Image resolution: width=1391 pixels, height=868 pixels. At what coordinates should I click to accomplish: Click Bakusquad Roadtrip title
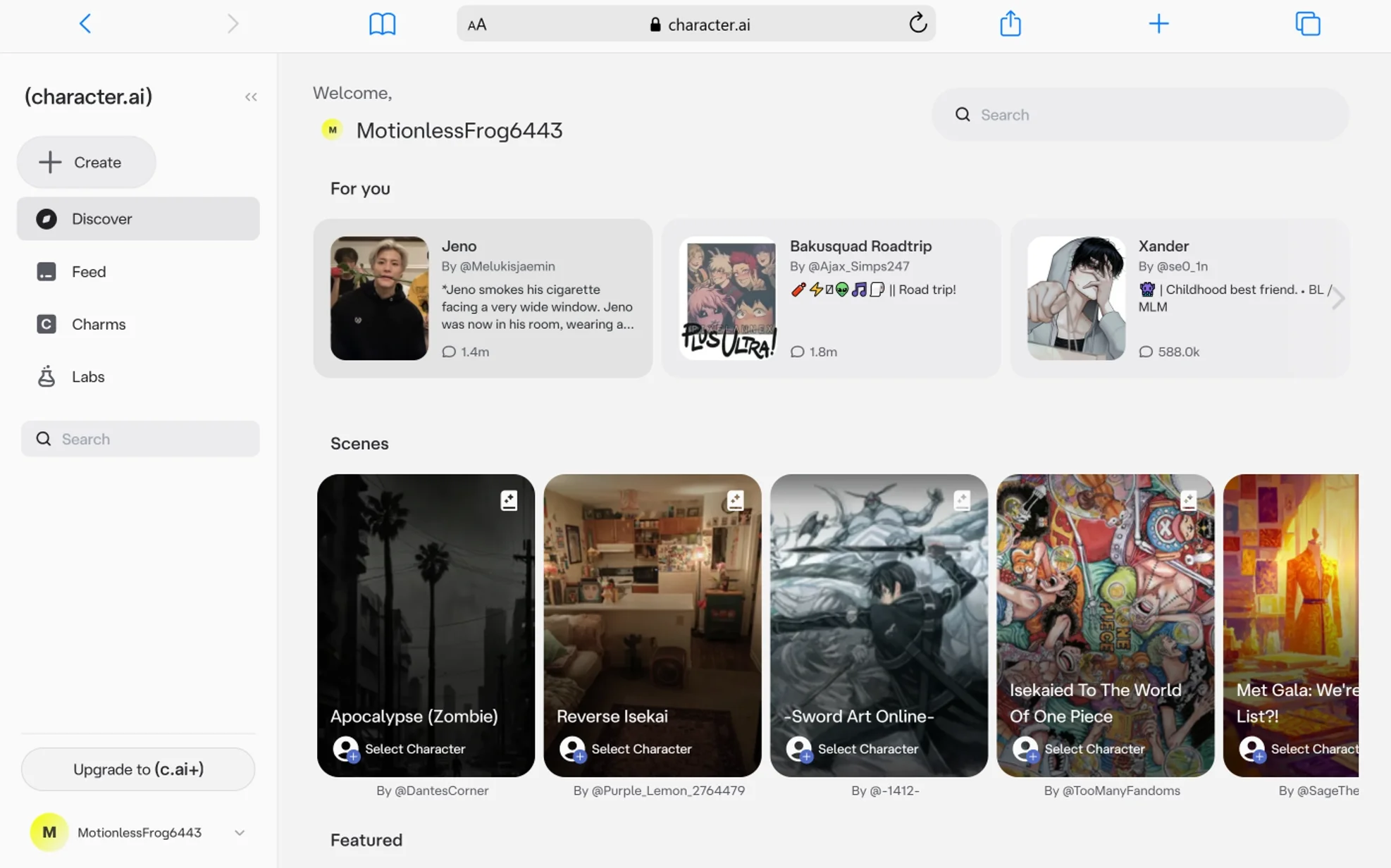860,246
